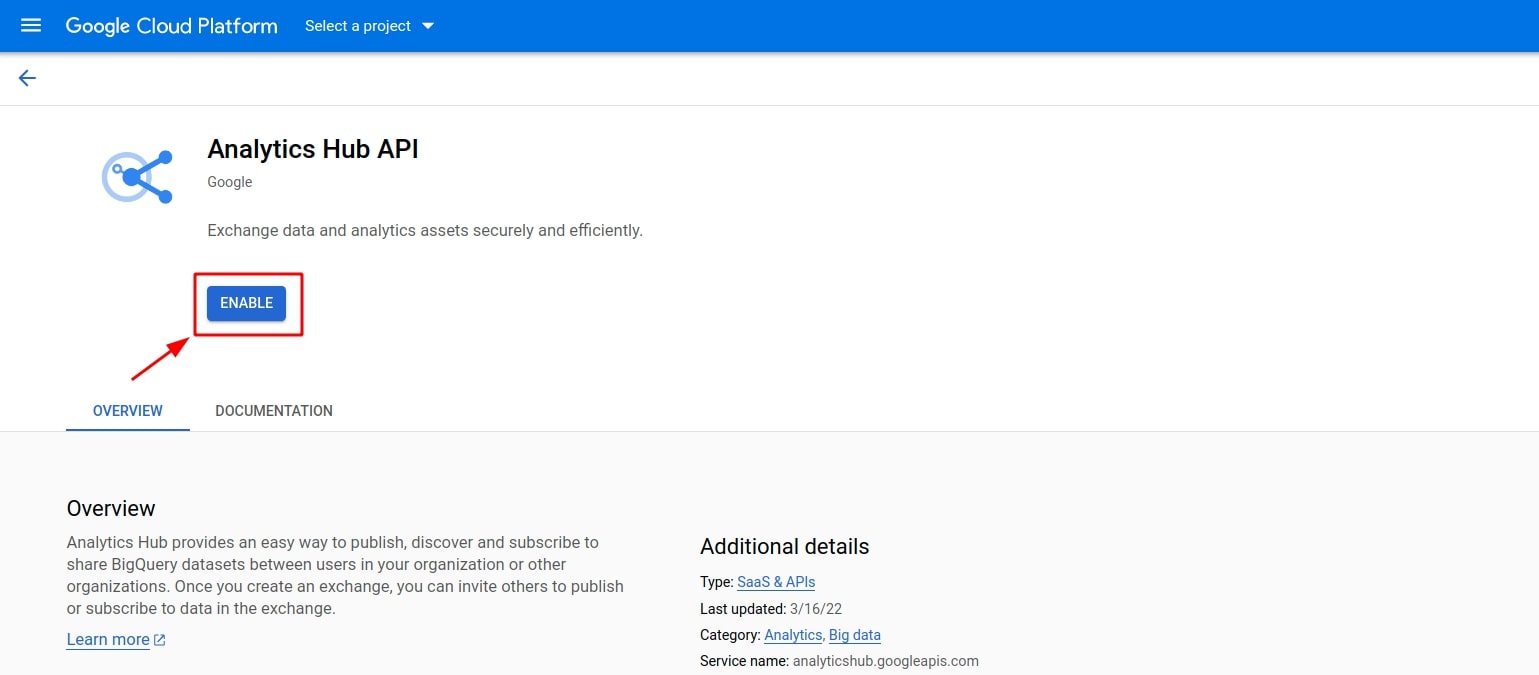Image resolution: width=1539 pixels, height=675 pixels.
Task: Open the Big data category link
Action: [855, 635]
